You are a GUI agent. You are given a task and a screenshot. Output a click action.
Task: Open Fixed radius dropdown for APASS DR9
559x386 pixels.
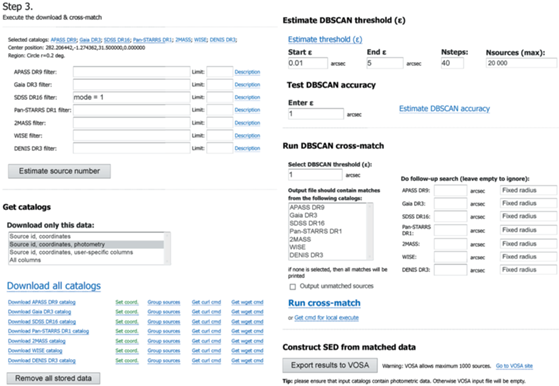click(528, 190)
